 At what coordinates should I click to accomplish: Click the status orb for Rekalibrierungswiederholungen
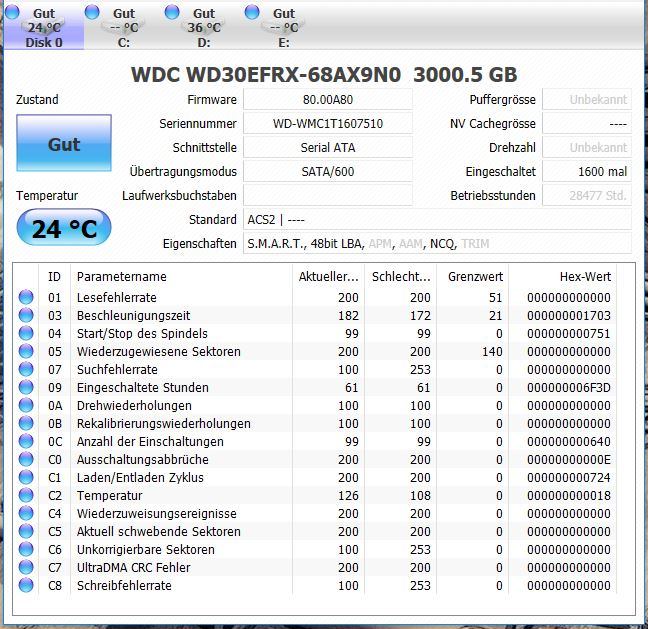point(26,423)
